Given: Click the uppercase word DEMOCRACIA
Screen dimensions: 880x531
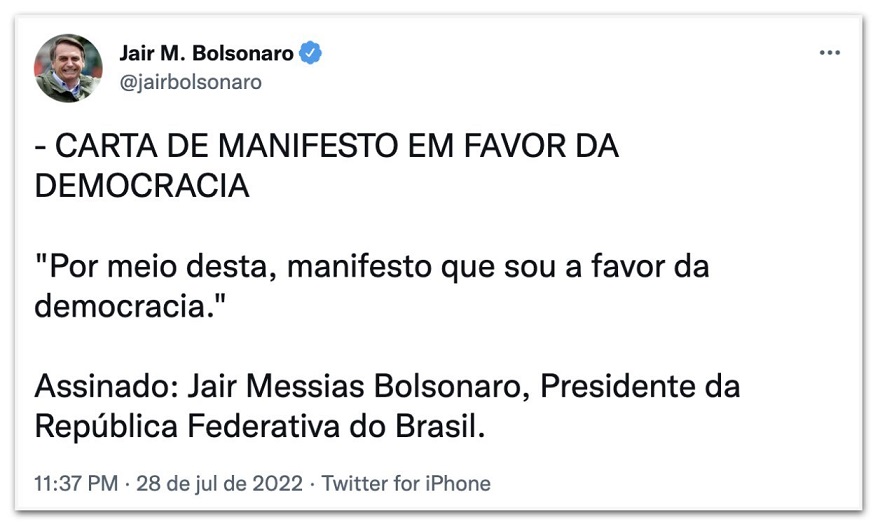Looking at the screenshot, I should tap(142, 185).
